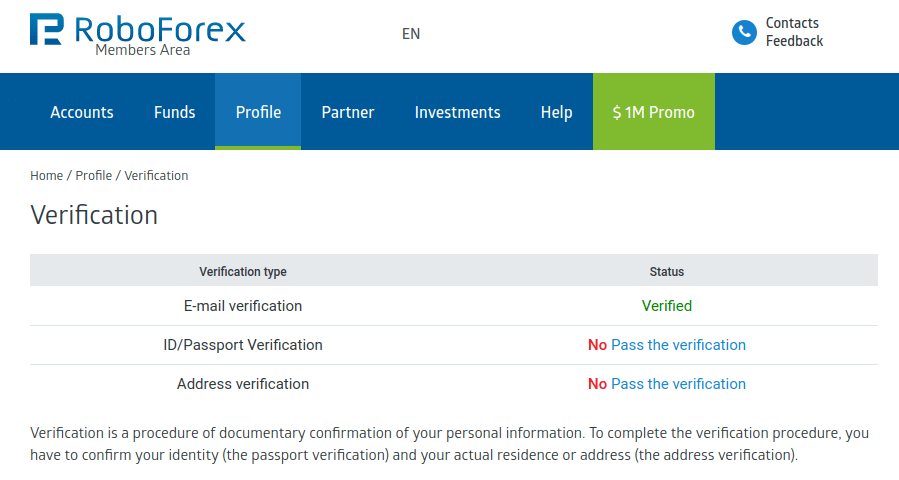Navigate to Home in breadcrumb
The height and width of the screenshot is (480, 899).
coord(46,175)
